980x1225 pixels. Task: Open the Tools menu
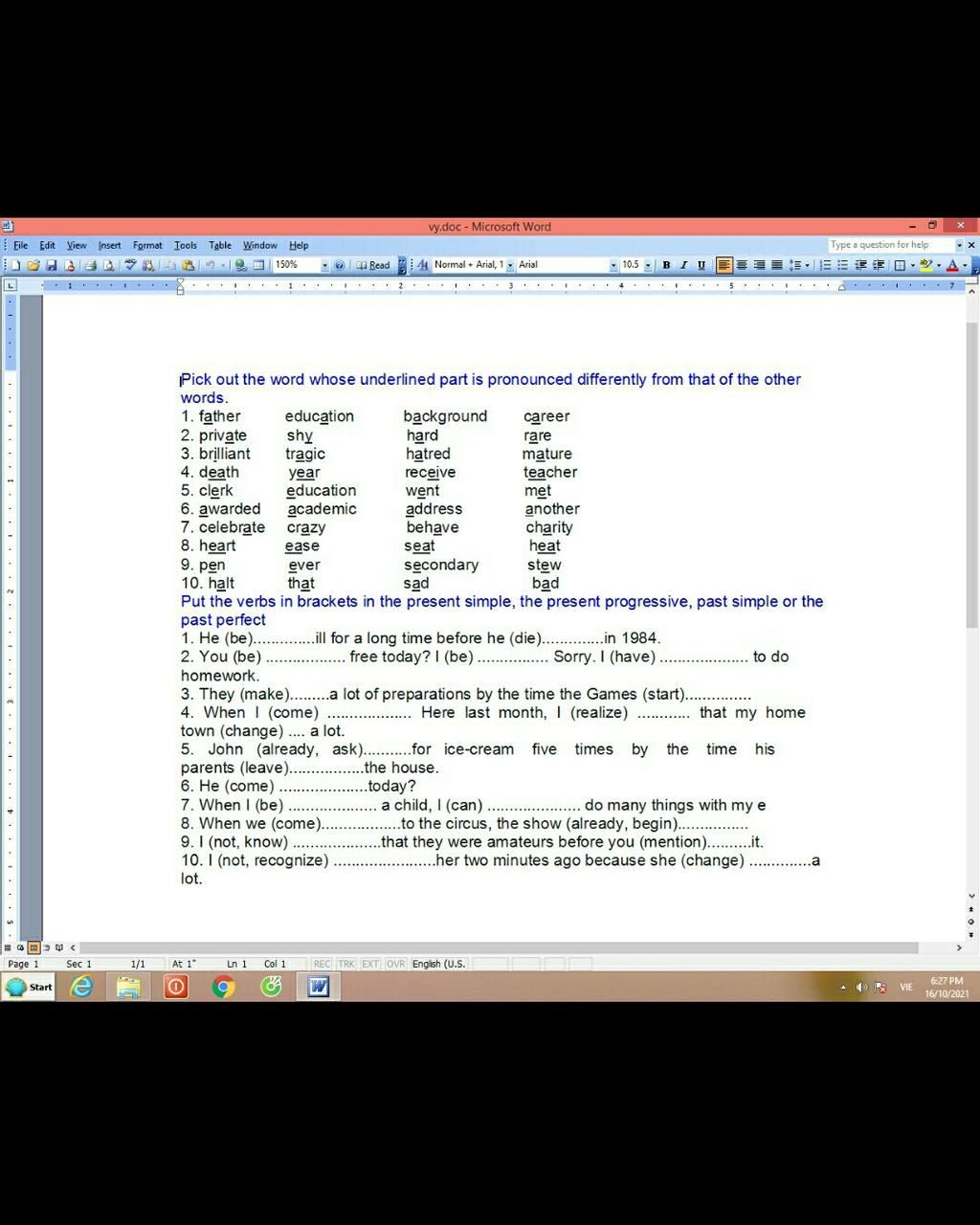click(x=186, y=245)
